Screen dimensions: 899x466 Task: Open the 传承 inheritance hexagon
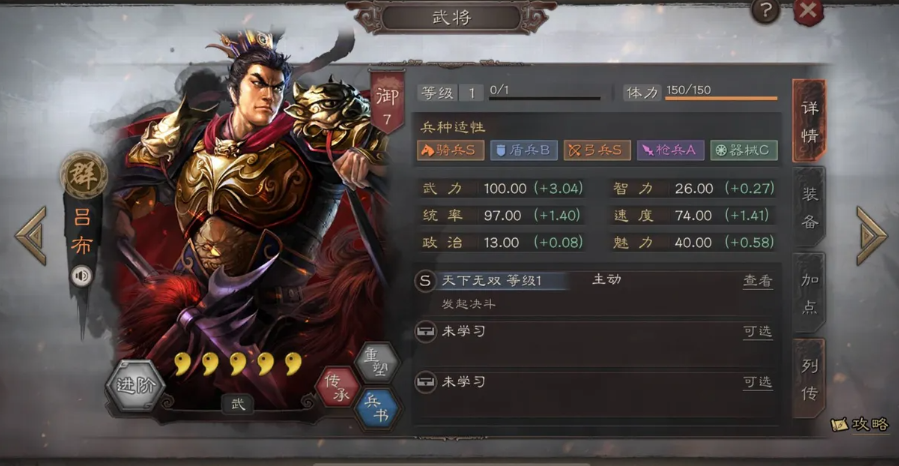338,386
